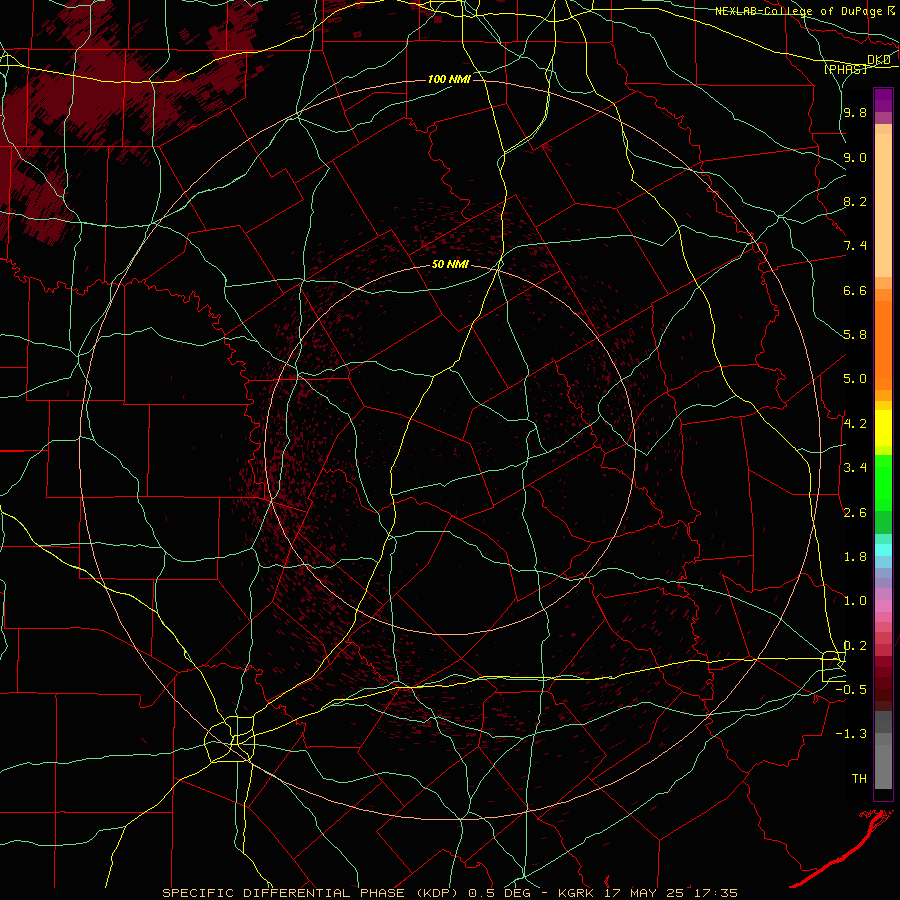Click the 3.4 color scale value
Screen dimensions: 900x900
coord(855,468)
